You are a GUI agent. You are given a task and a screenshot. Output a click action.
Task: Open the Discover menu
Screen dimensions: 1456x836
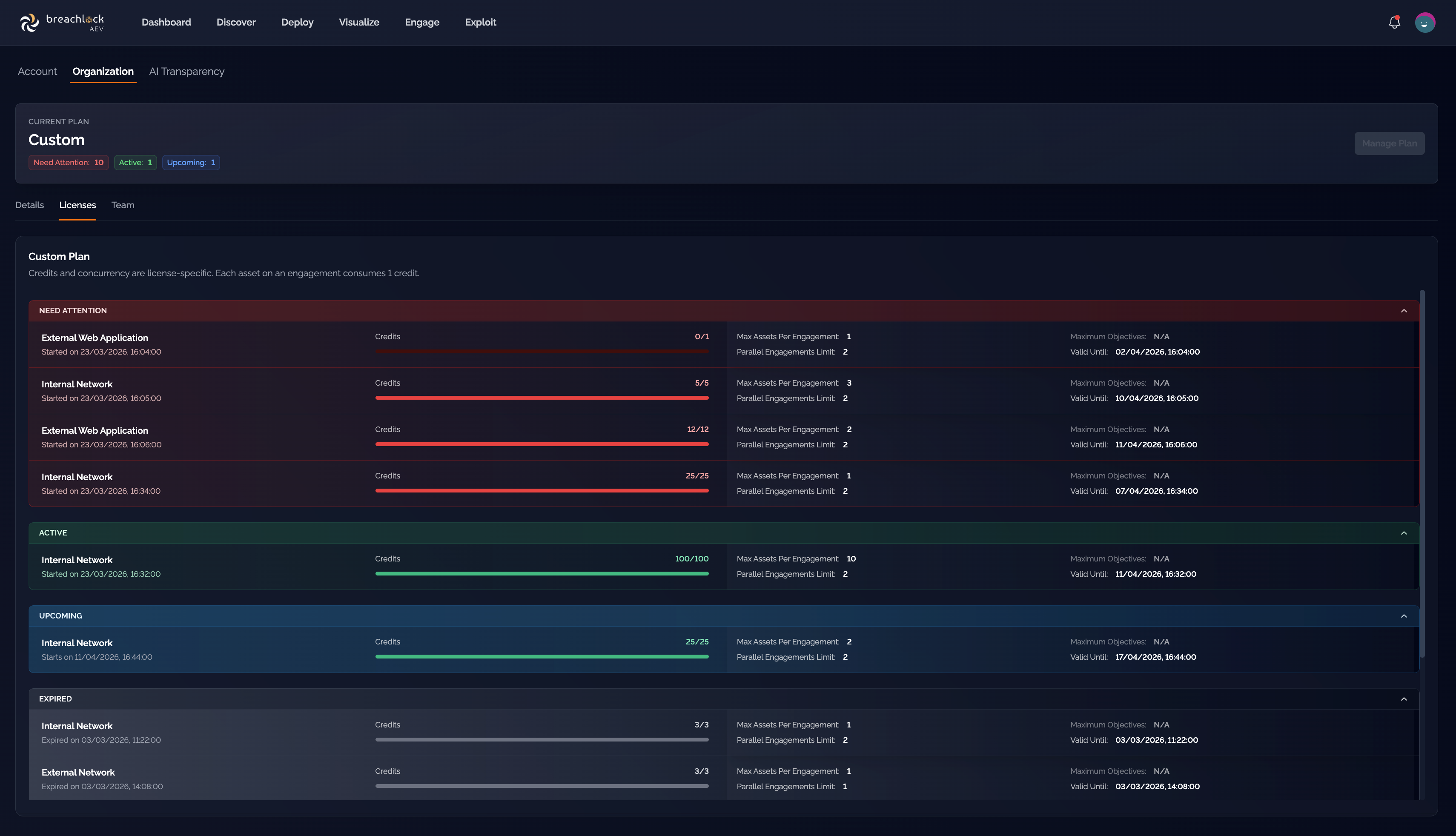click(x=236, y=23)
